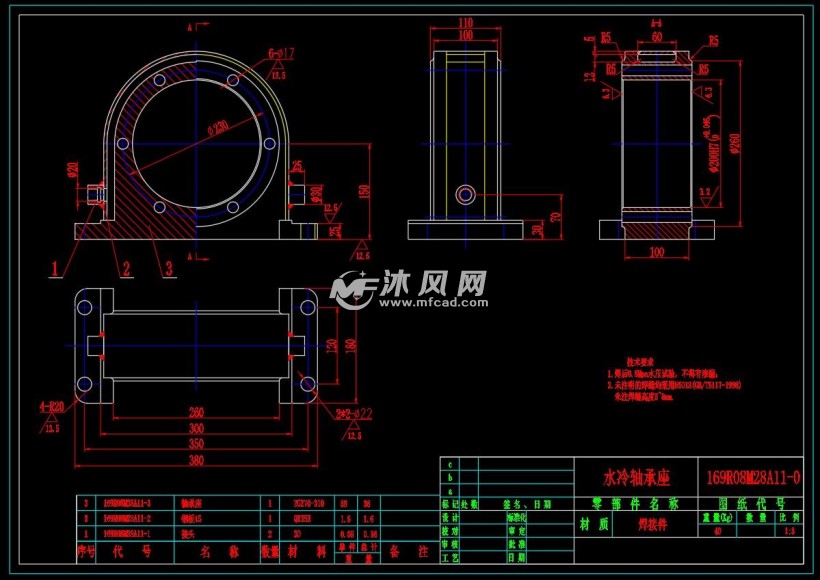Image resolution: width=820 pixels, height=580 pixels.
Task: Click the weight value 40 in title block
Action: click(718, 529)
